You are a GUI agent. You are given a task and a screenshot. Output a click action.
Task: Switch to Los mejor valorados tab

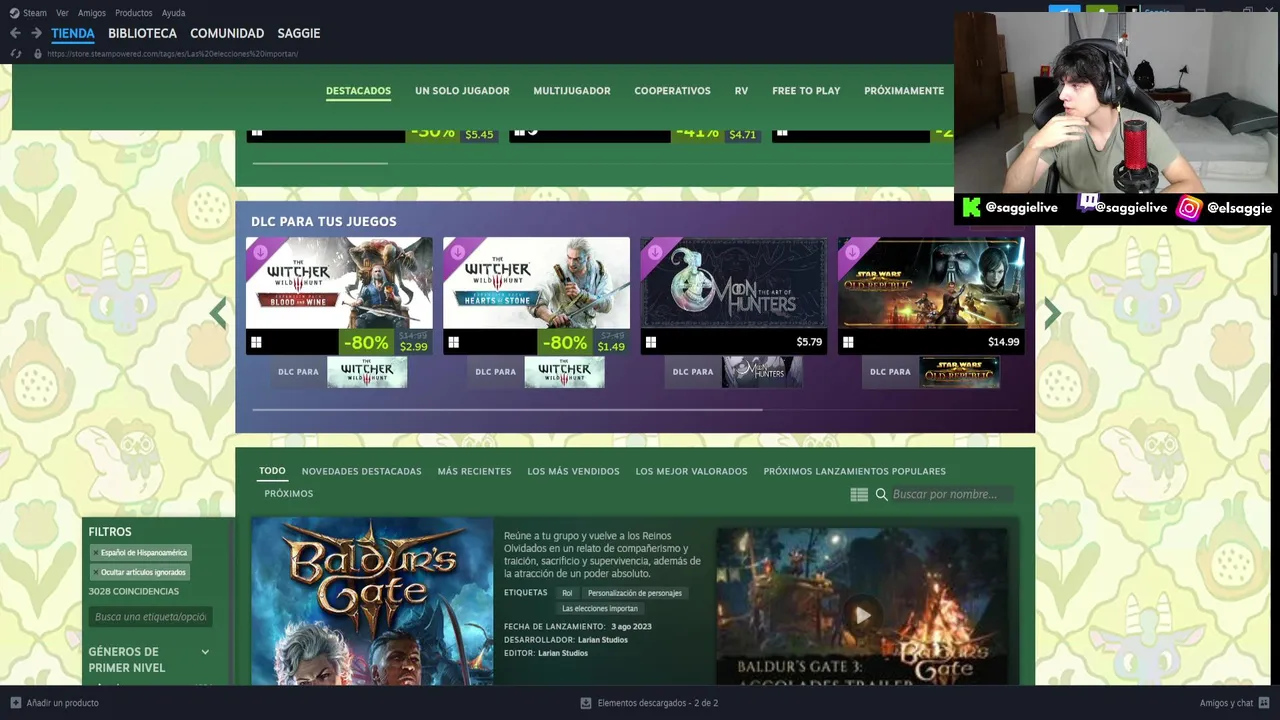tap(691, 471)
